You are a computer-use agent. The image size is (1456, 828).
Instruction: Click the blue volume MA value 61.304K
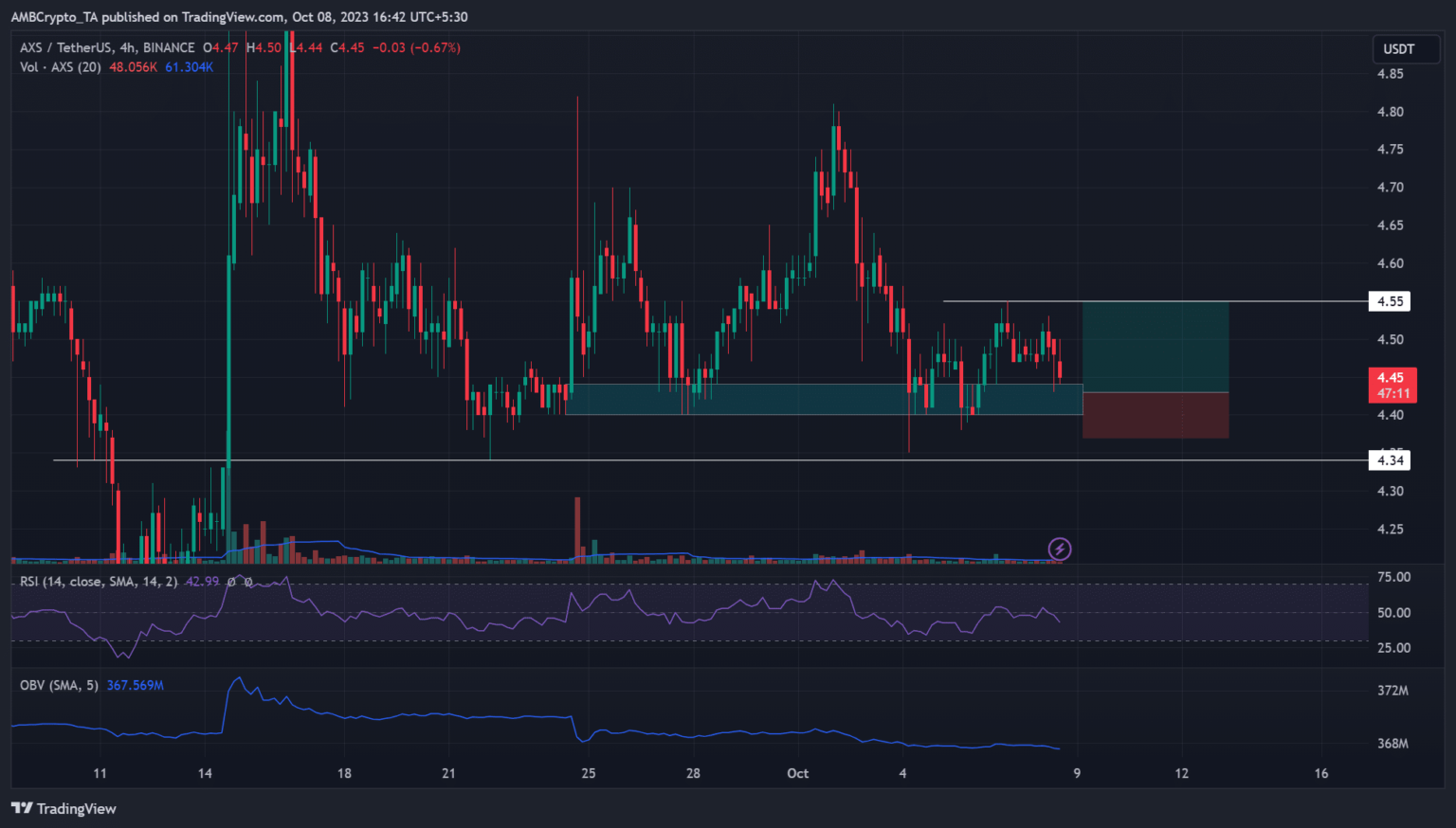(189, 67)
